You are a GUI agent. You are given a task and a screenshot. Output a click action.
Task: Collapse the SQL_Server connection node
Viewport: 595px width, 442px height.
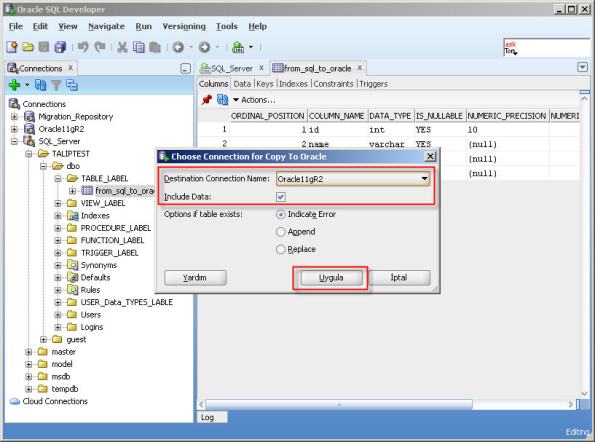click(x=14, y=142)
